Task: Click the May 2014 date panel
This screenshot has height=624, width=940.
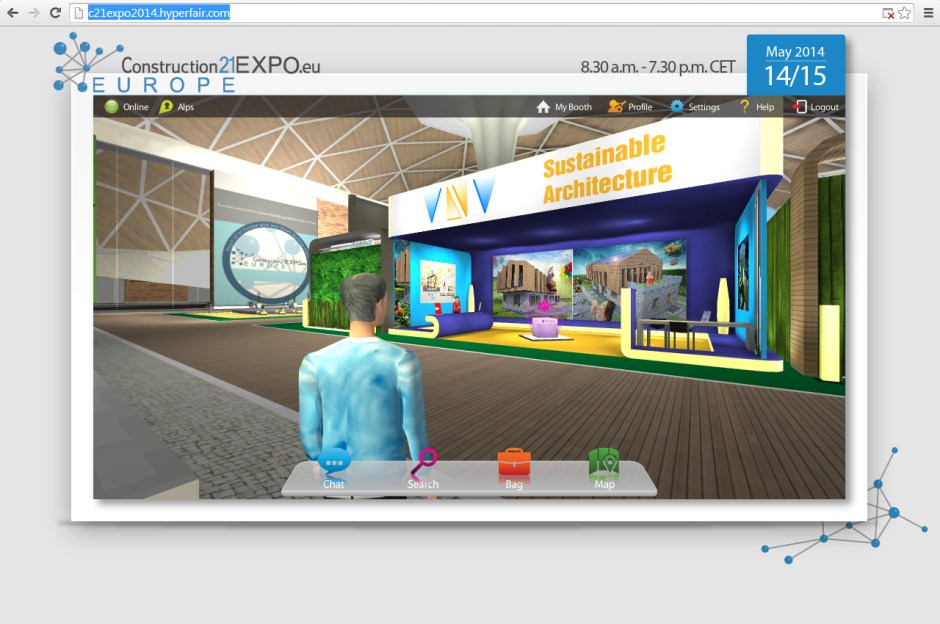Action: [x=796, y=62]
